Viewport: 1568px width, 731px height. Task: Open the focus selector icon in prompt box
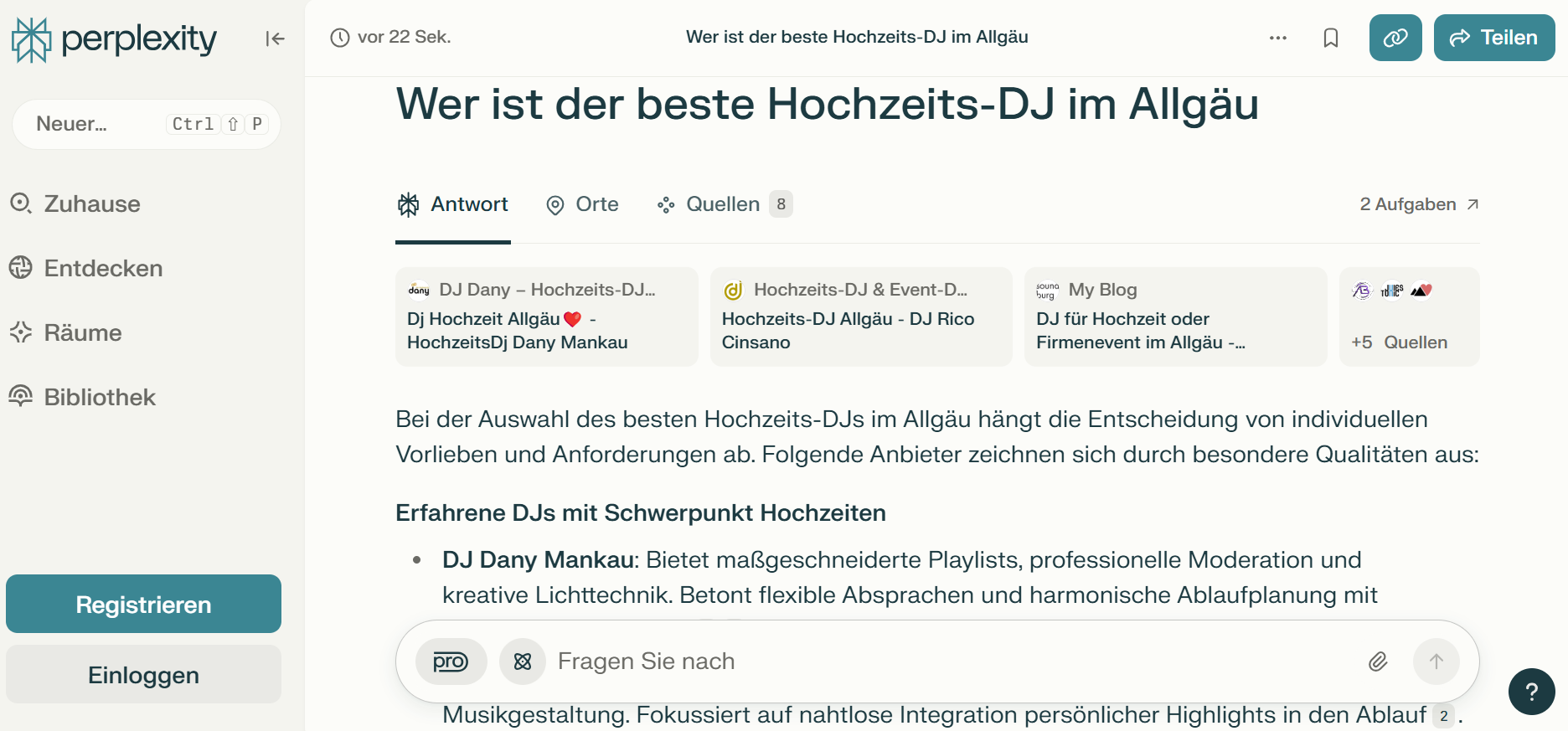coord(523,662)
